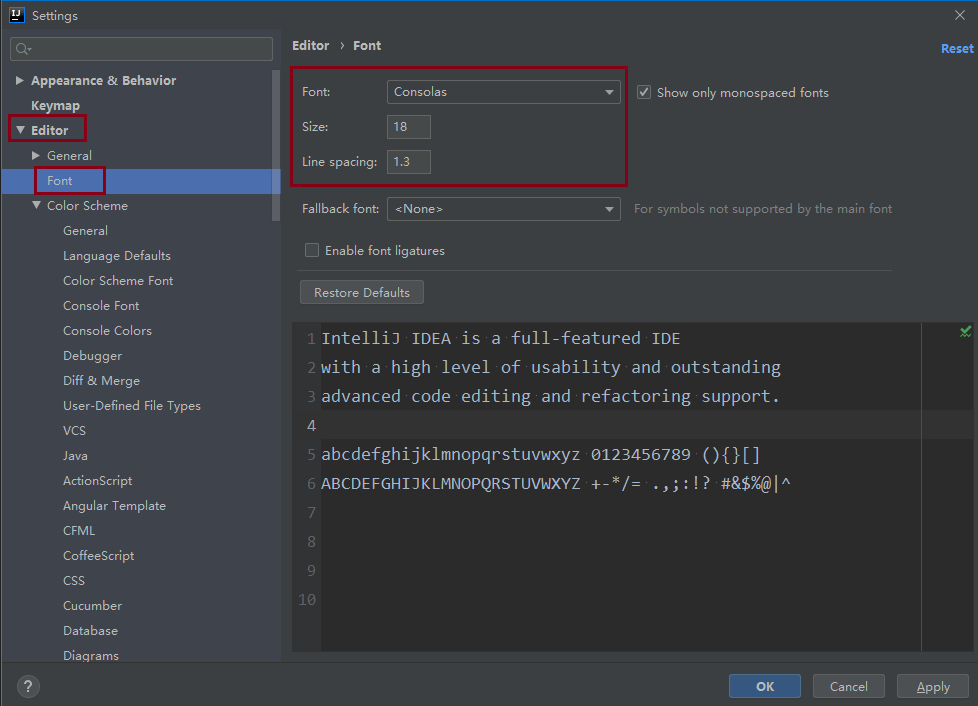
Task: Click line 1 of font preview text
Action: [500, 338]
